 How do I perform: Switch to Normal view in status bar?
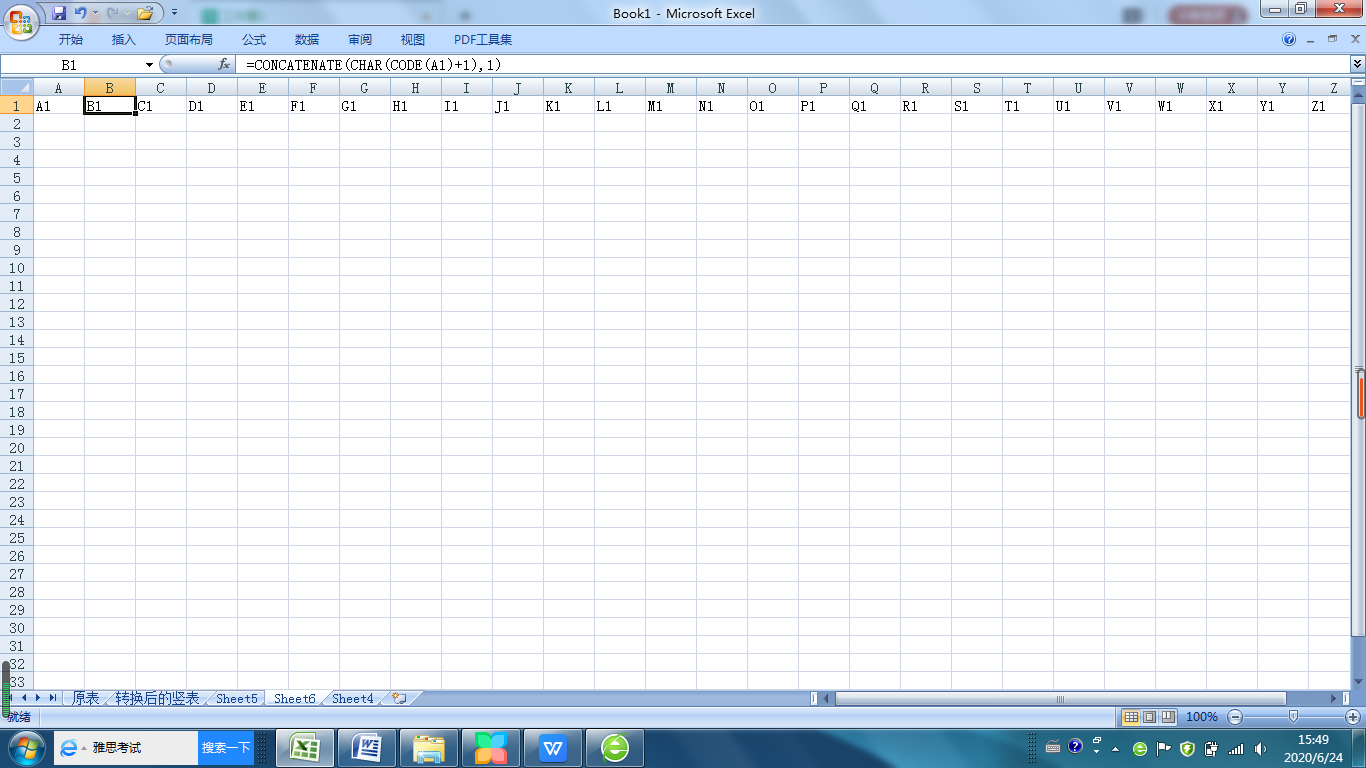pos(1131,717)
